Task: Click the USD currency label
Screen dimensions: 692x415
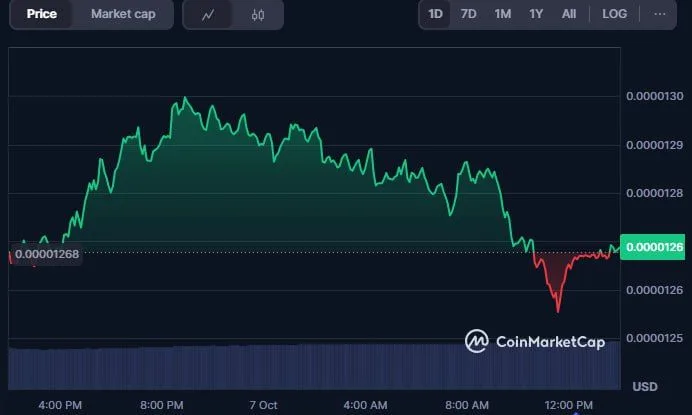Action: [x=645, y=386]
